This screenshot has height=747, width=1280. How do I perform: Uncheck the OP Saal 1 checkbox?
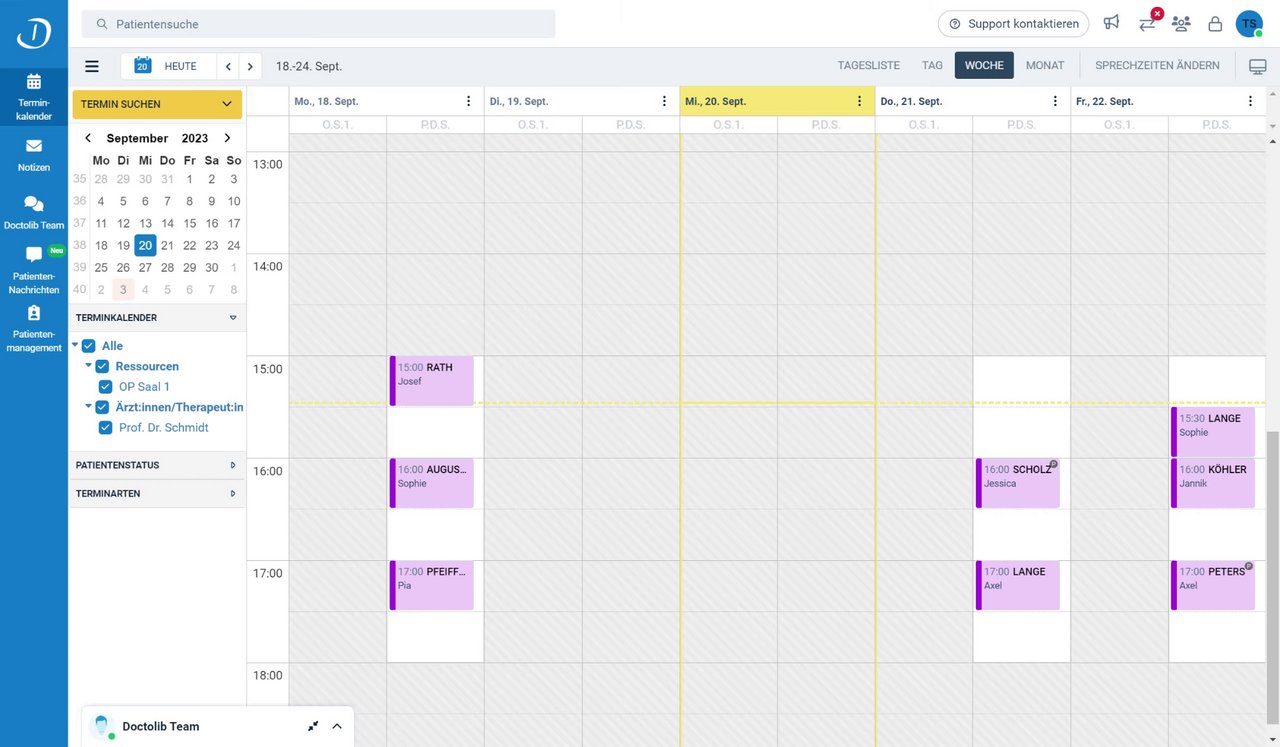(x=106, y=387)
